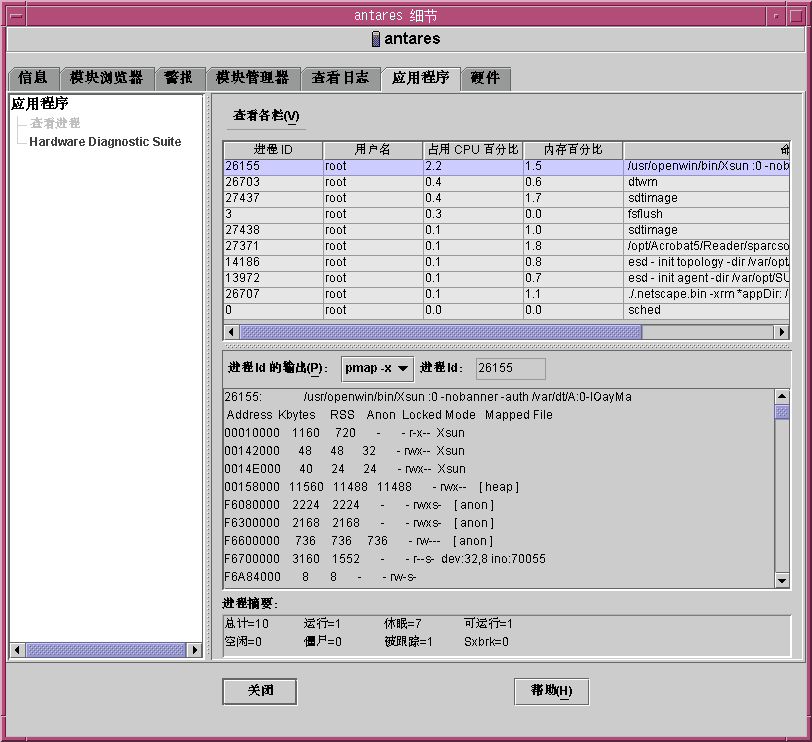Click the [ heap ] line in pmap output

coord(371,487)
